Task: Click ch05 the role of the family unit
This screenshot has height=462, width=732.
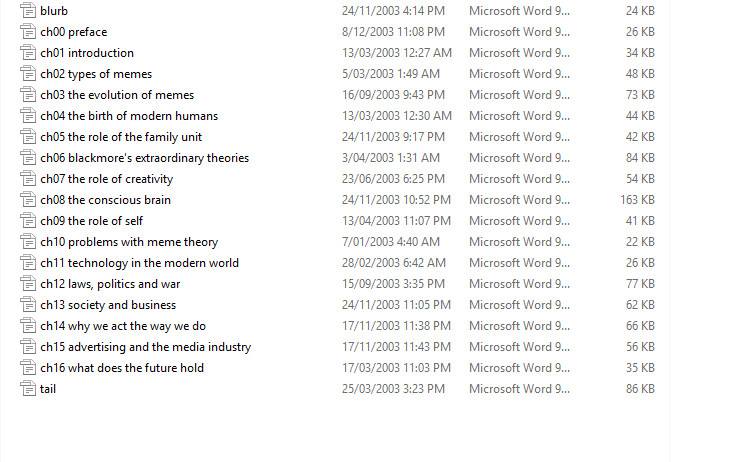Action: (x=120, y=137)
